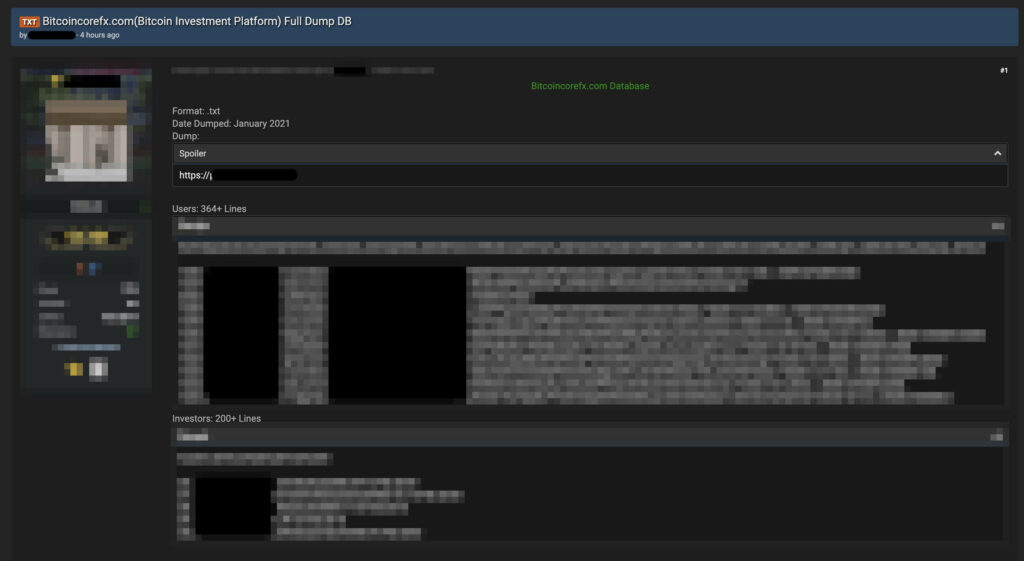The image size is (1024, 561).
Task: Click the 'Date Dumped: January 2021' line
Action: tap(231, 123)
